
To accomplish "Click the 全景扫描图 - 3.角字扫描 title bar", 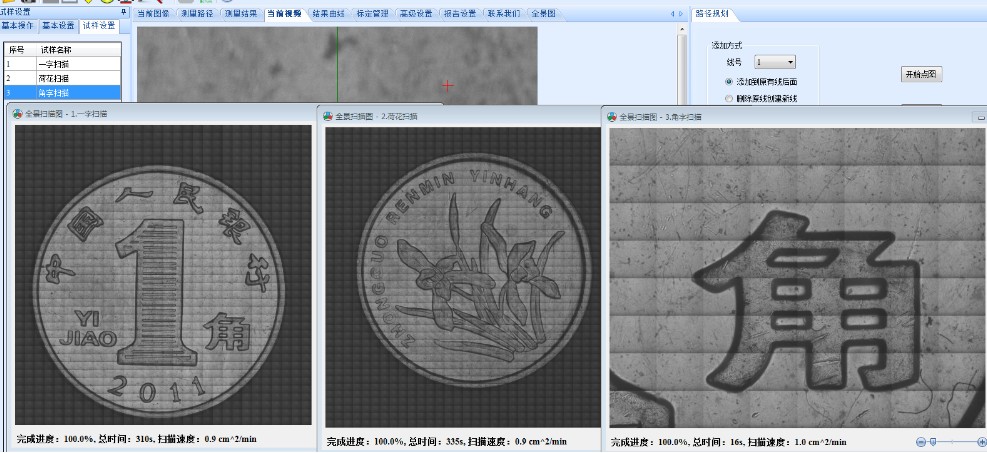I will click(x=794, y=117).
